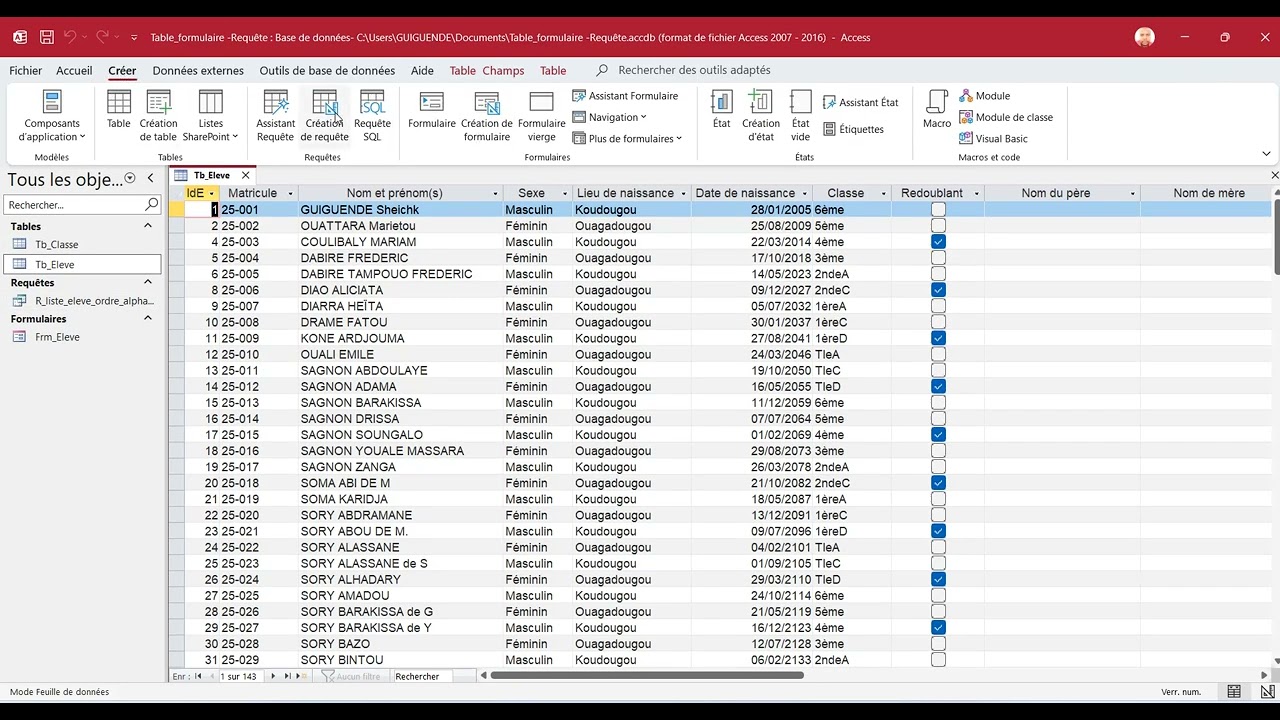Jump to last record in navigation bar
The width and height of the screenshot is (1280, 720).
pos(288,677)
